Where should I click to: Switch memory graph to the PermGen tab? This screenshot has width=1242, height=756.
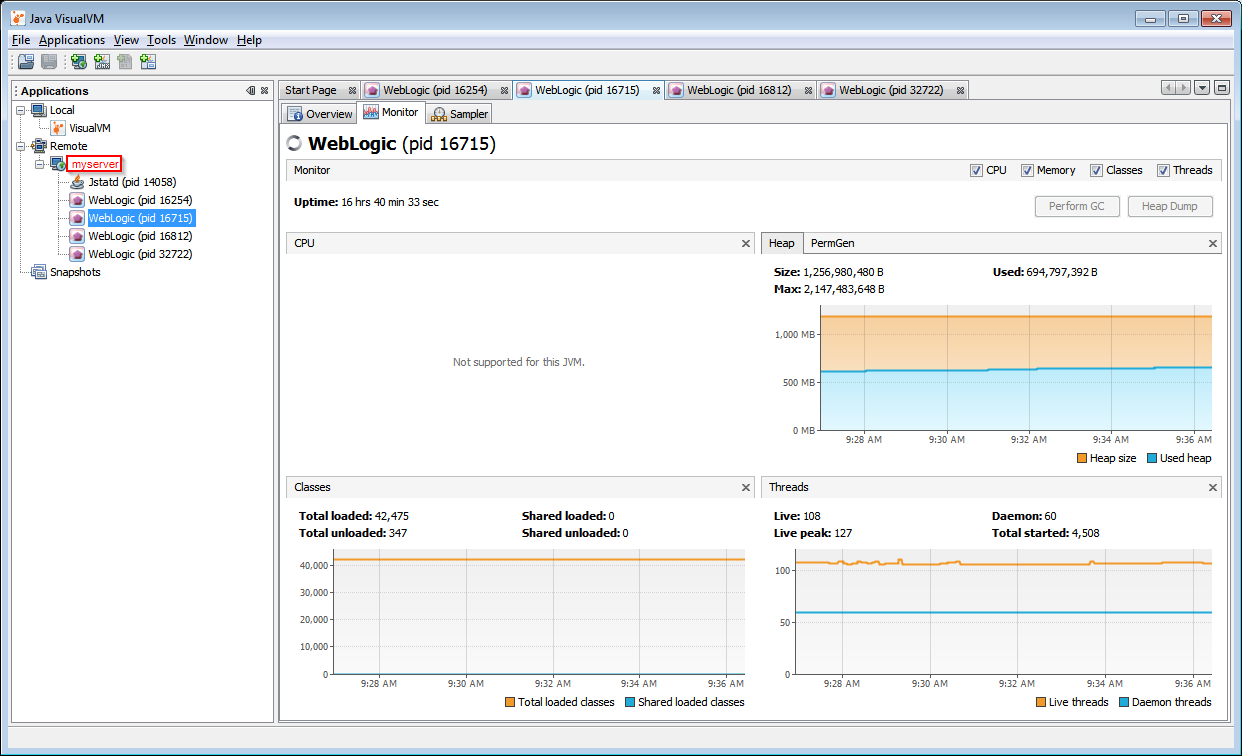832,243
